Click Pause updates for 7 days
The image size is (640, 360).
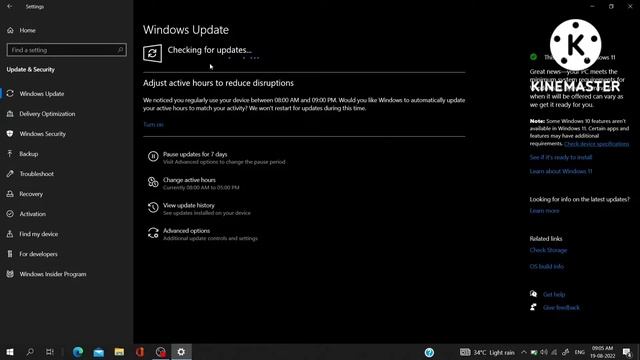[x=195, y=154]
